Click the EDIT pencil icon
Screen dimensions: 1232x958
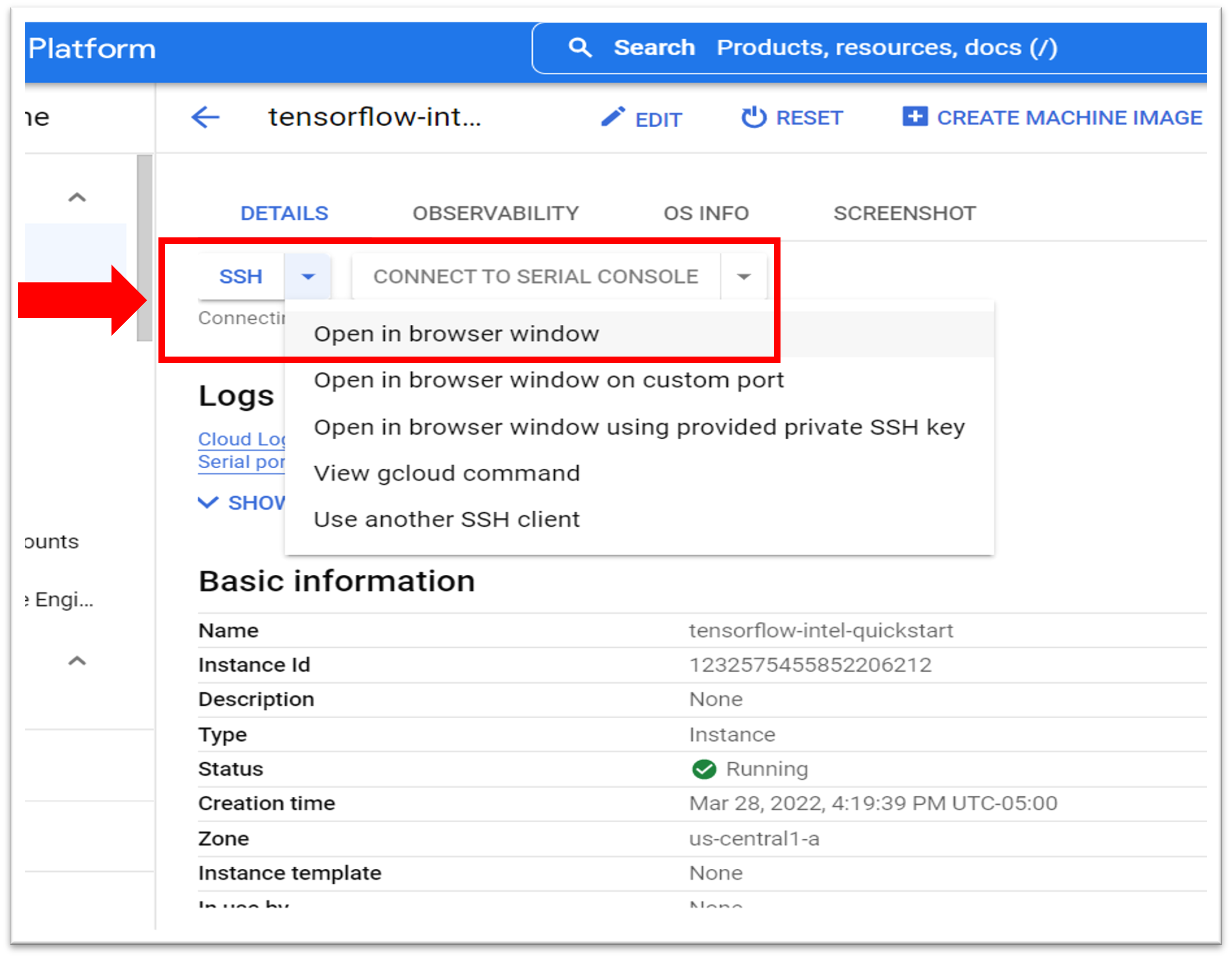pos(613,117)
